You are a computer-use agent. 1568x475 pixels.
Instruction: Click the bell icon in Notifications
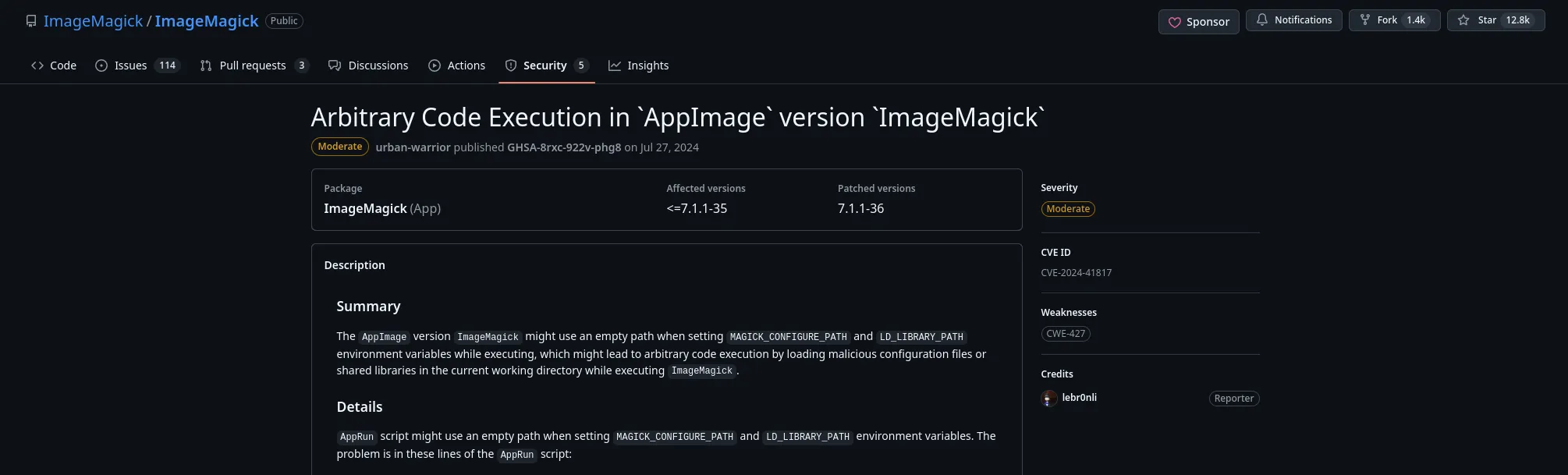click(1261, 19)
